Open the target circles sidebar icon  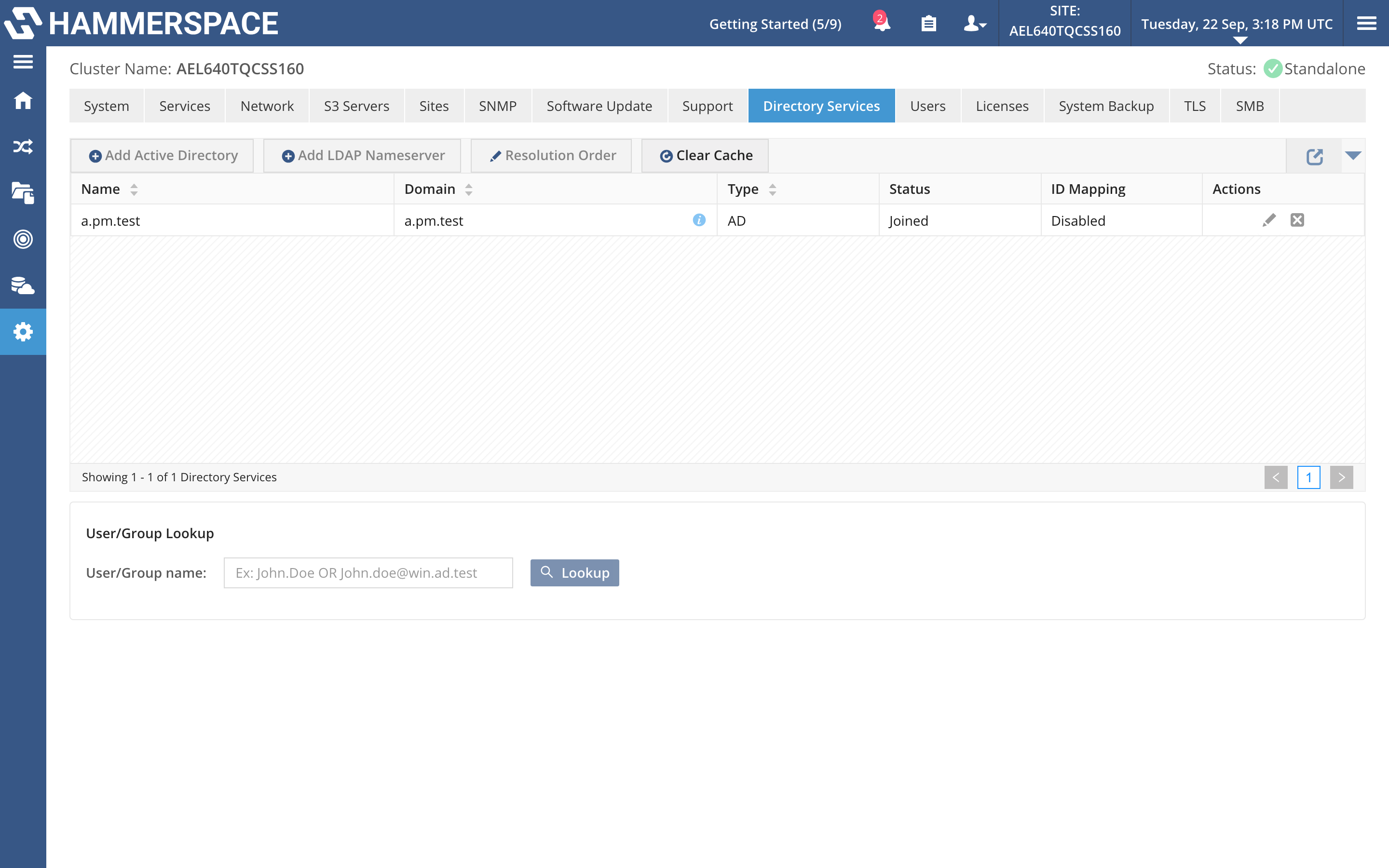point(23,239)
